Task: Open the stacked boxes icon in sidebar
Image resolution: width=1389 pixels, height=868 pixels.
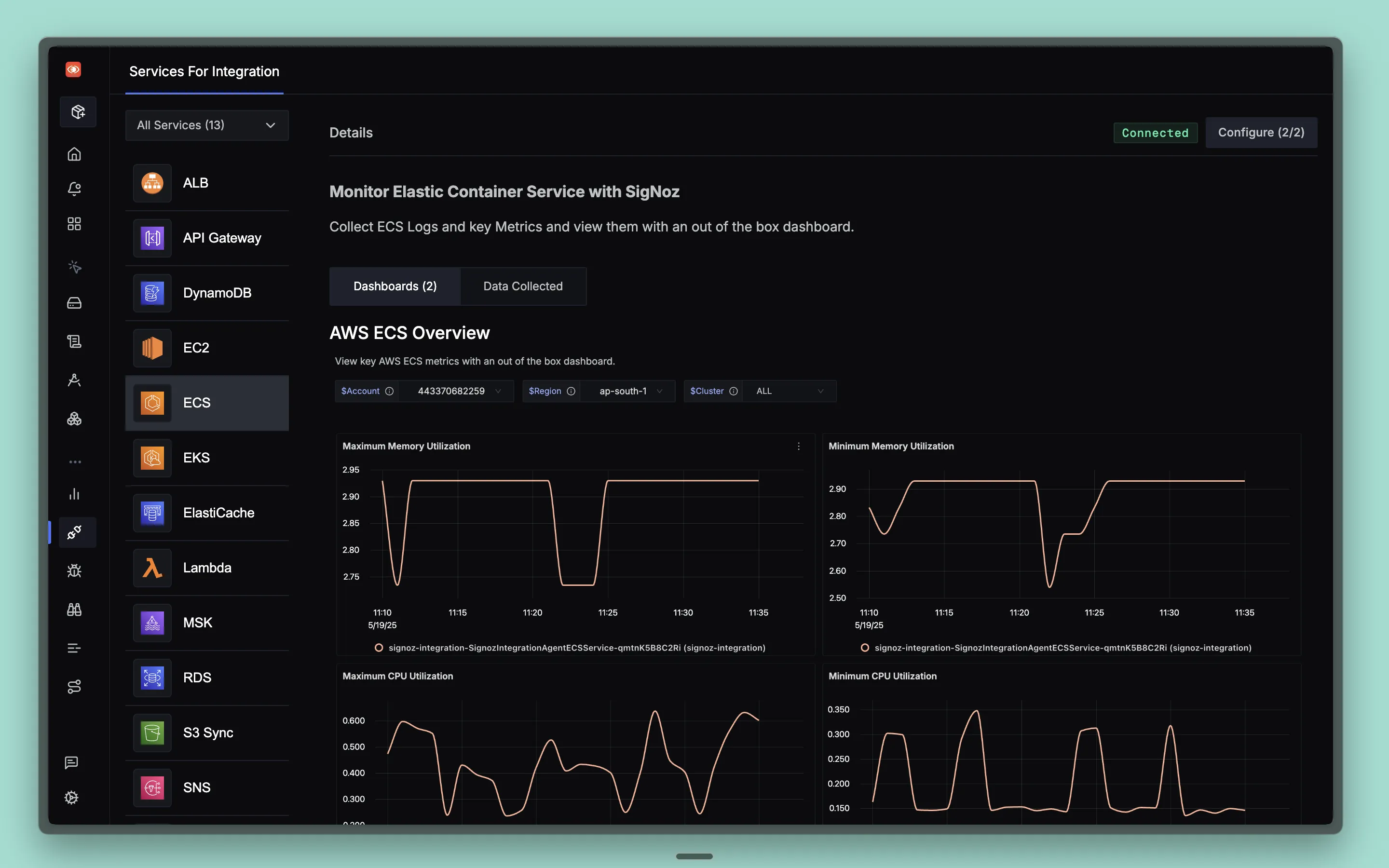Action: pyautogui.click(x=74, y=419)
